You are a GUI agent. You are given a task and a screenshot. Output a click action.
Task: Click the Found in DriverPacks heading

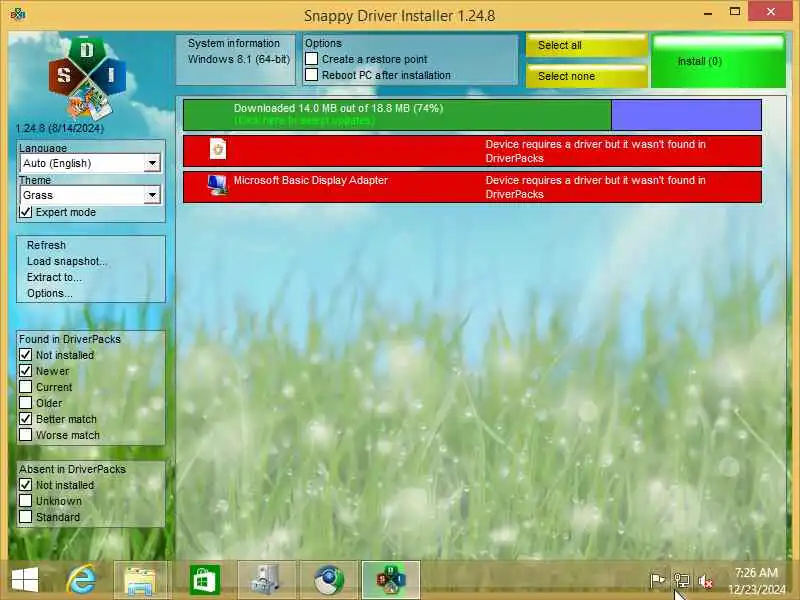point(70,339)
